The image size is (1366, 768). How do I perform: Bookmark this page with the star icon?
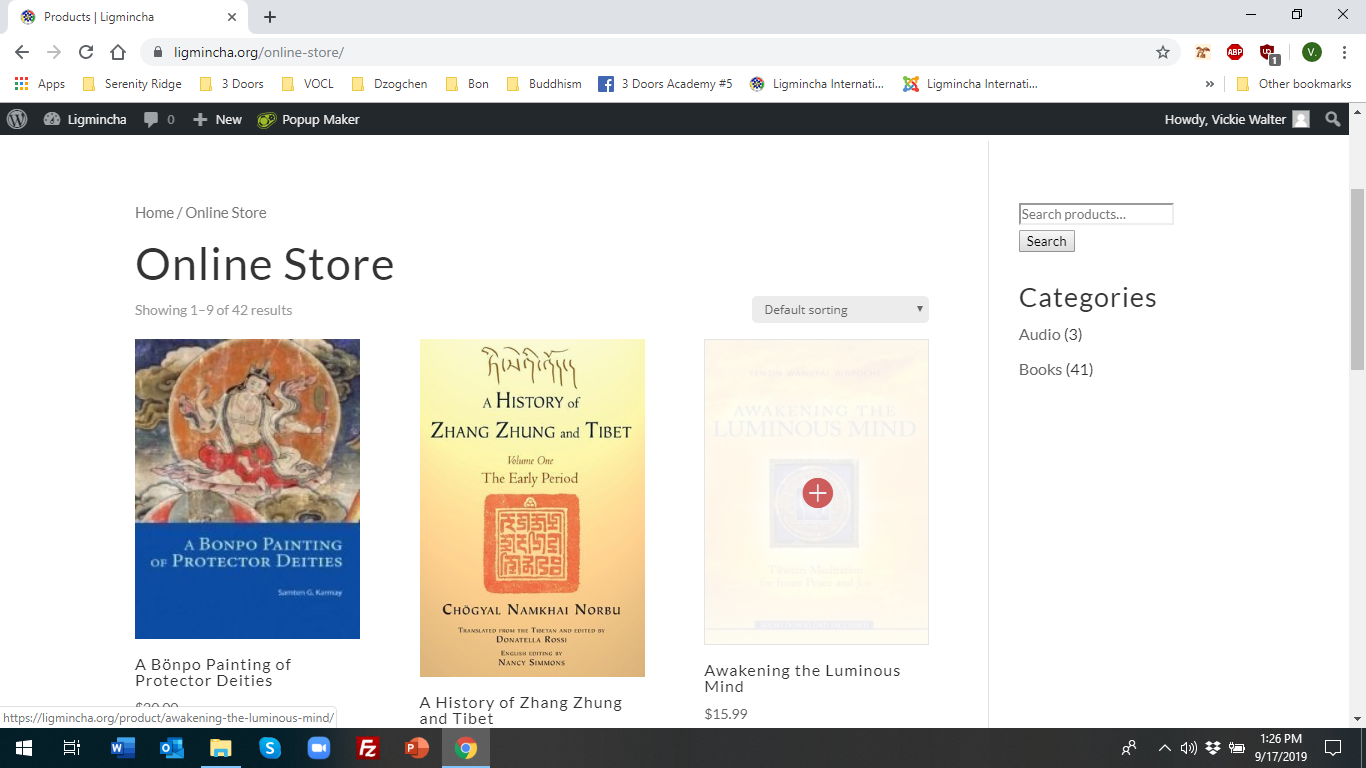1162,52
